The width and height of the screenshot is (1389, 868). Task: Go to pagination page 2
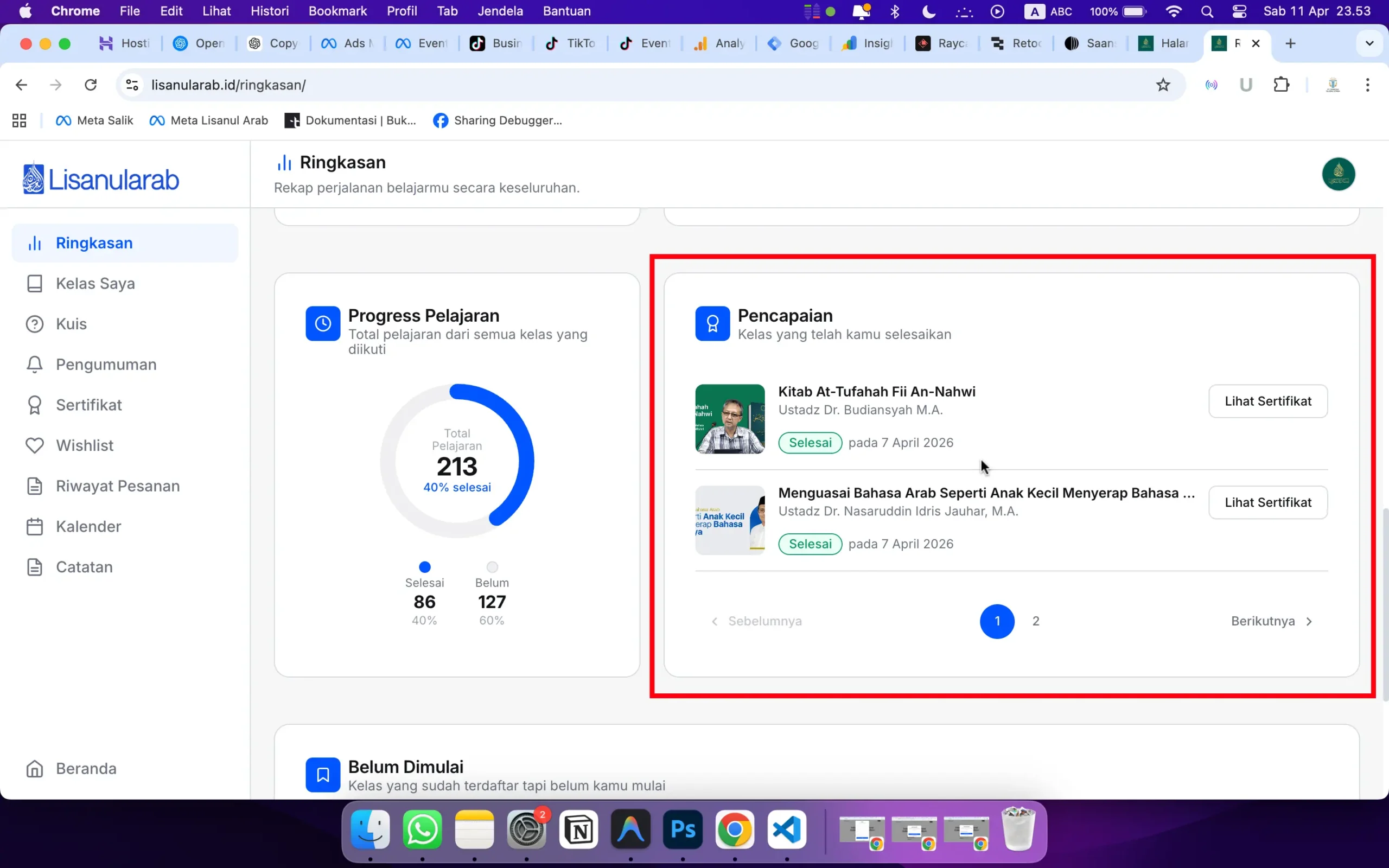(1036, 621)
